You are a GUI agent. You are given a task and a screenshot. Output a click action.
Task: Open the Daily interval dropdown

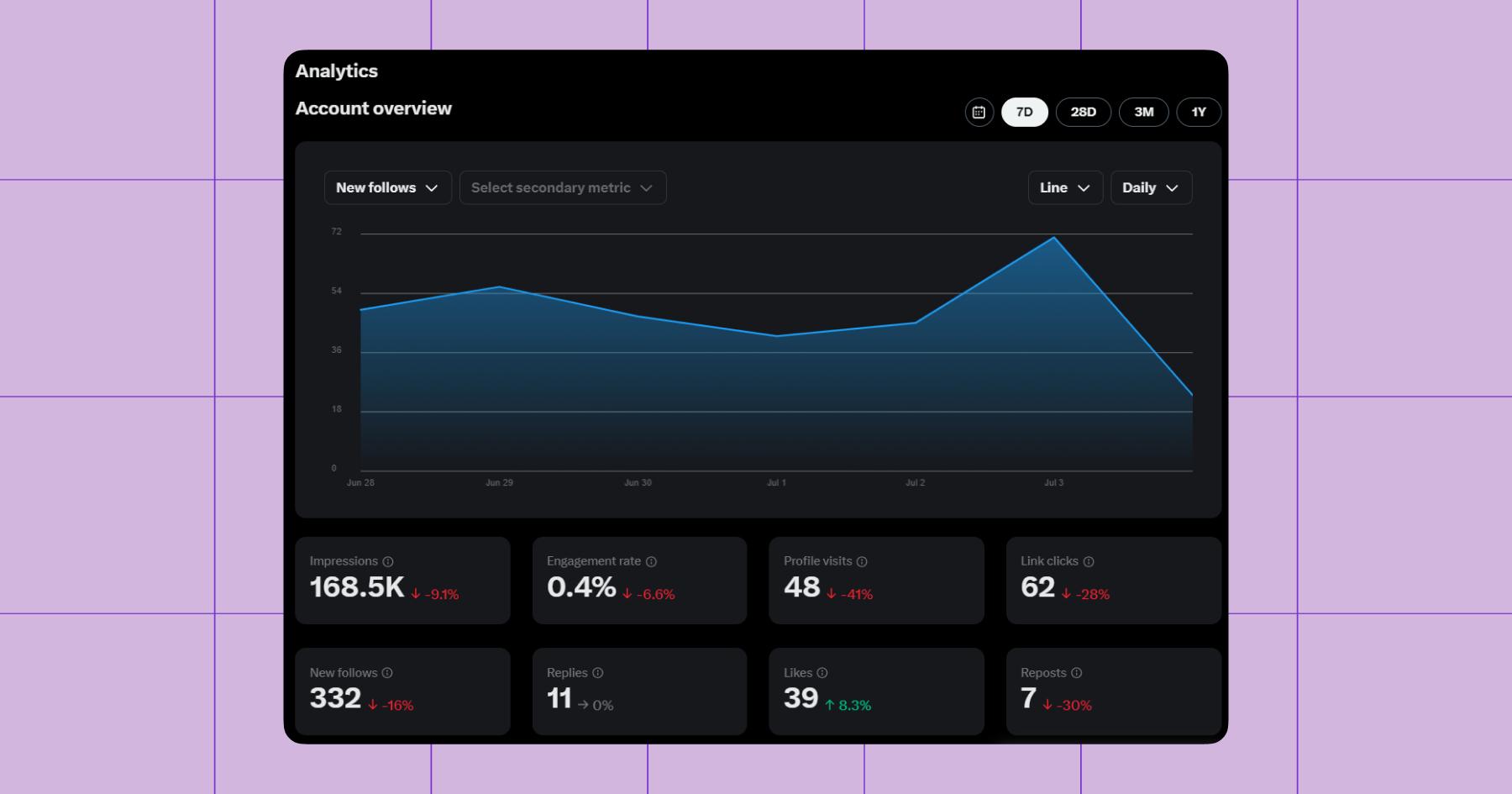click(x=1151, y=187)
